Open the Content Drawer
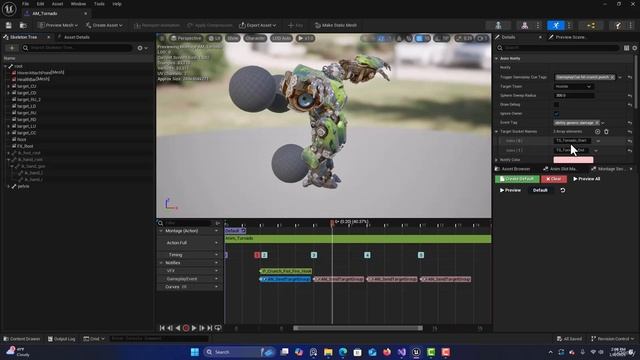This screenshot has width=640, height=360. (22, 339)
